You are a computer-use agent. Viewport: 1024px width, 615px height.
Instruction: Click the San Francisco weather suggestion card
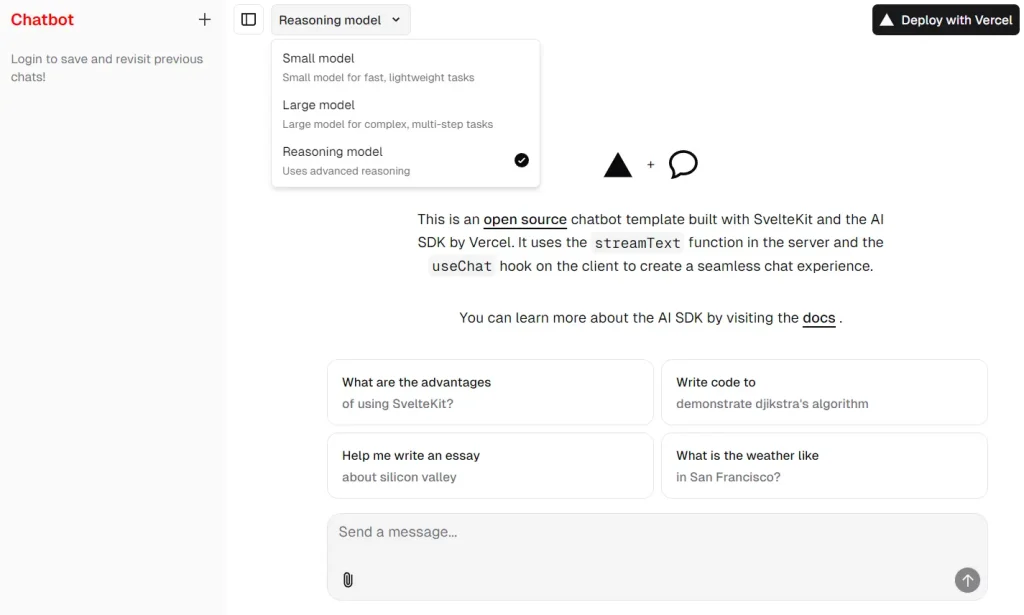coord(824,465)
